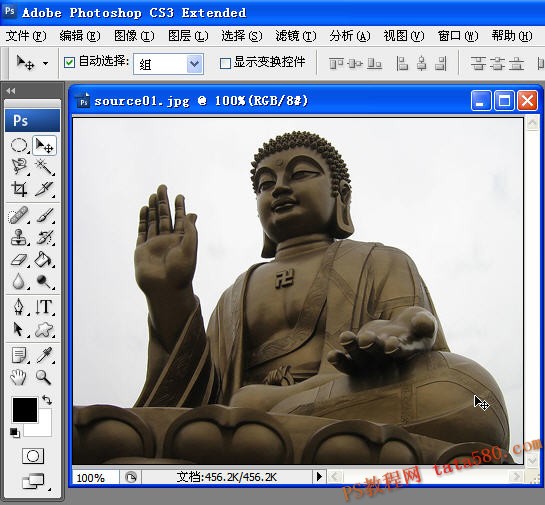
Task: Select the Eraser tool
Action: coord(19,260)
